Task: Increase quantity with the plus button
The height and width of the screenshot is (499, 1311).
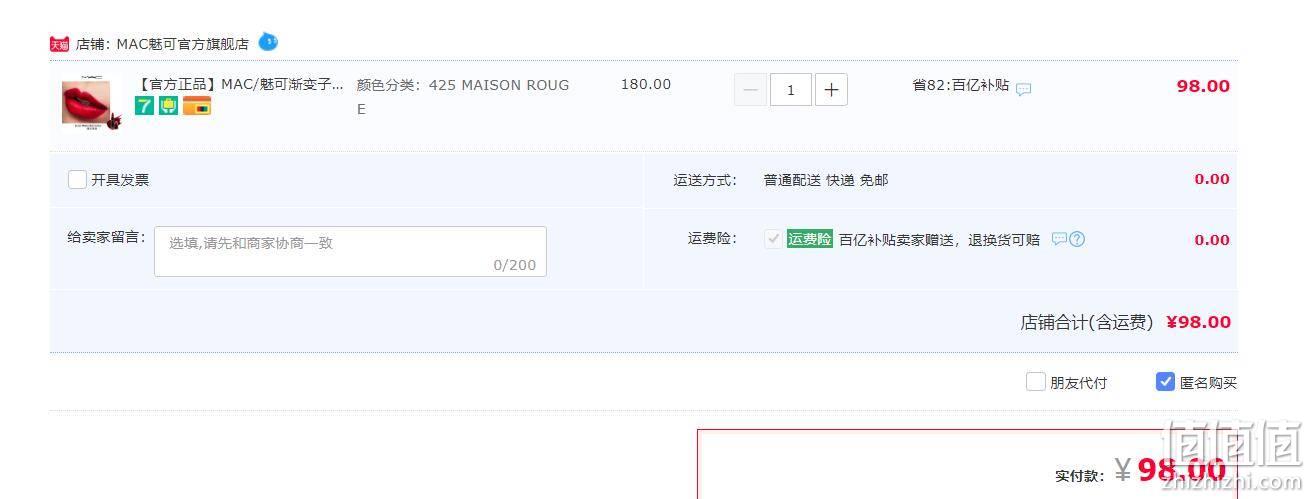Action: (x=831, y=90)
